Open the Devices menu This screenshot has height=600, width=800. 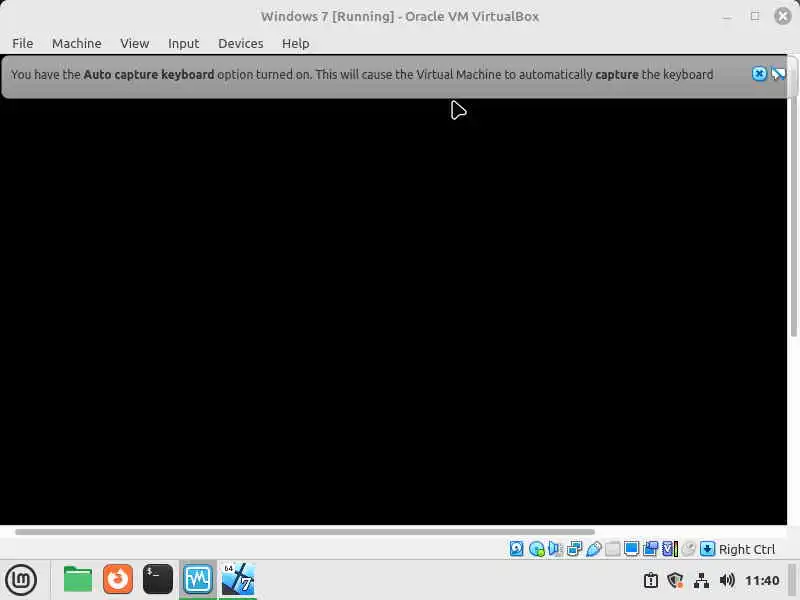pos(241,43)
